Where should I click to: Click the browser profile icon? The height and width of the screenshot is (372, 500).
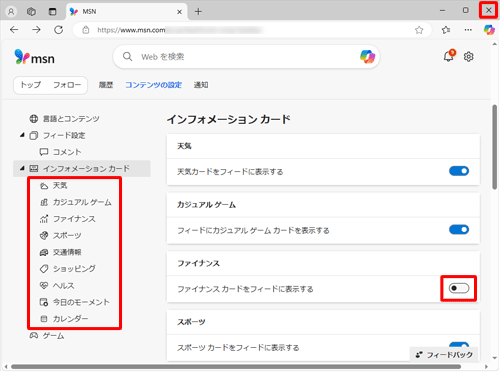[x=11, y=12]
